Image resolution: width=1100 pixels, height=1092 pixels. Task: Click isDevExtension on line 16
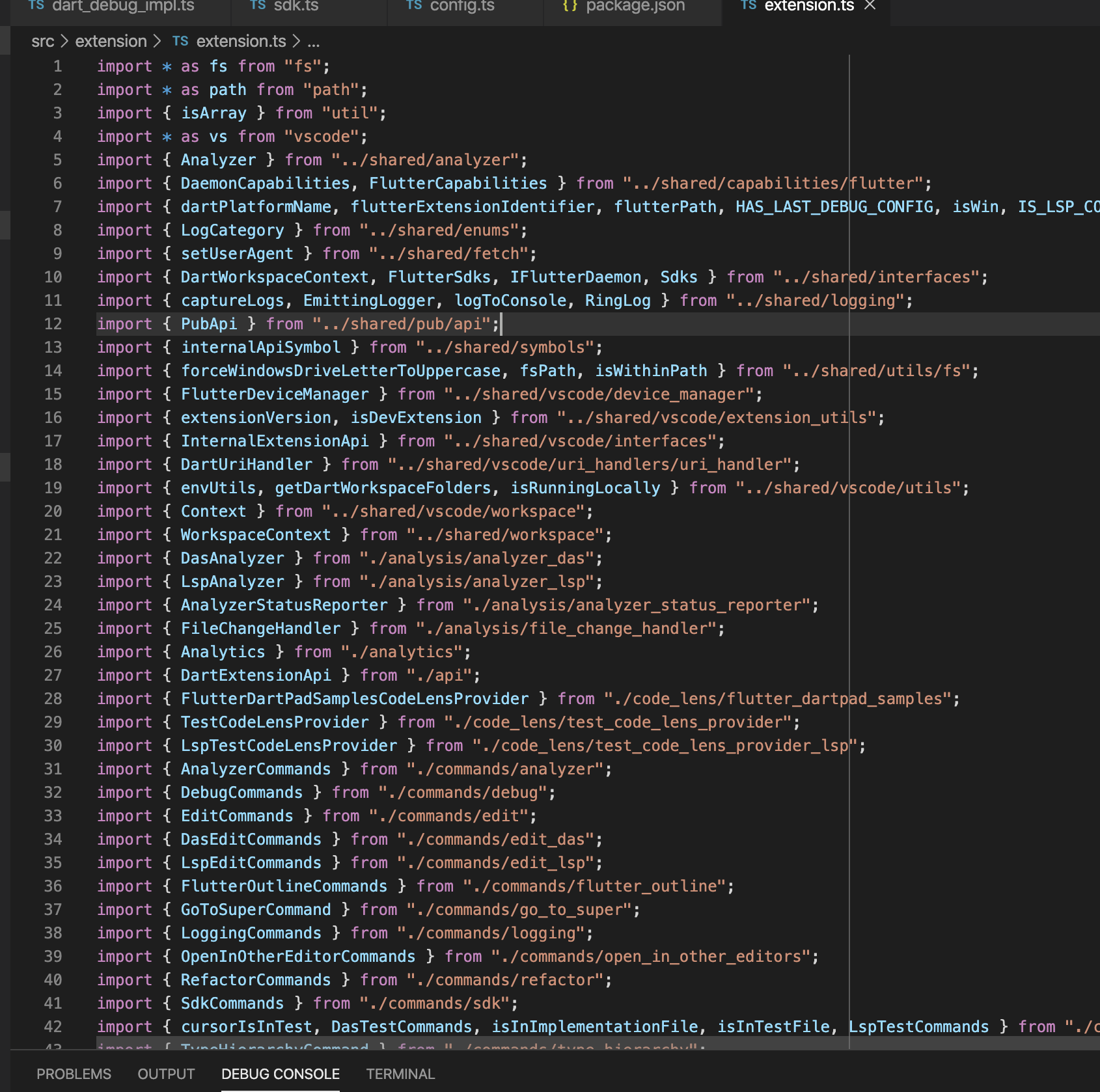[417, 418]
